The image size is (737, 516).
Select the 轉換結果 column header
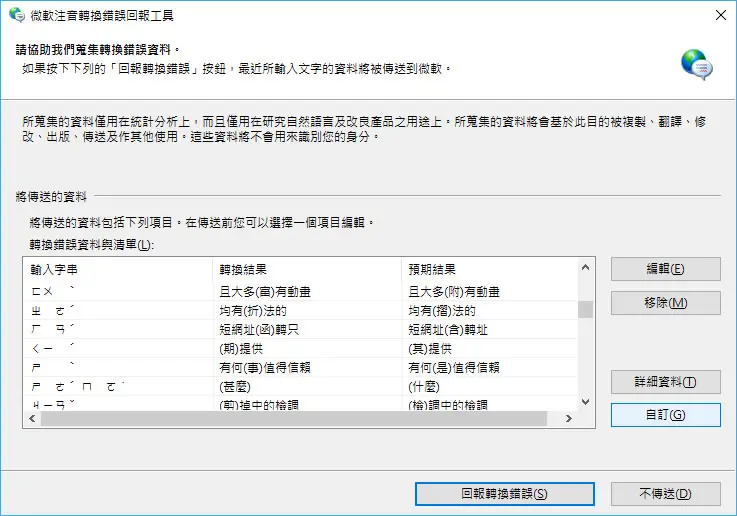pos(307,269)
